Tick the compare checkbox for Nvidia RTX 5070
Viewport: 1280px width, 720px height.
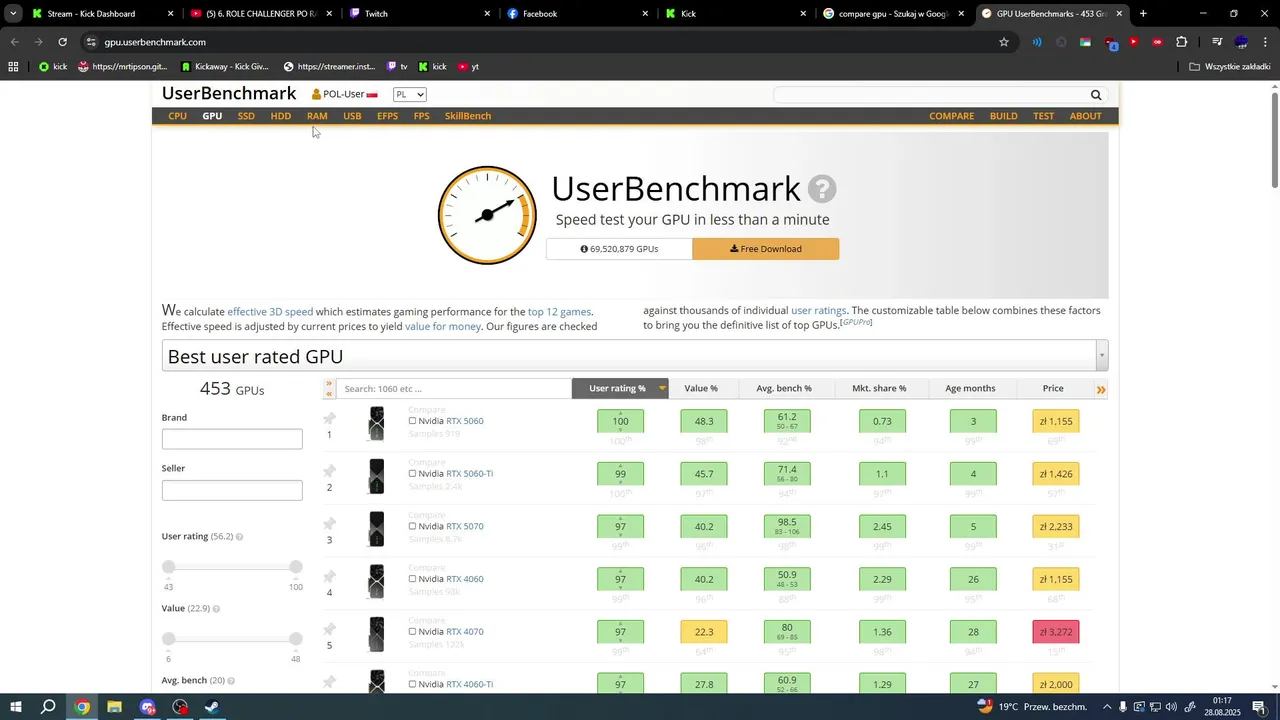point(412,526)
